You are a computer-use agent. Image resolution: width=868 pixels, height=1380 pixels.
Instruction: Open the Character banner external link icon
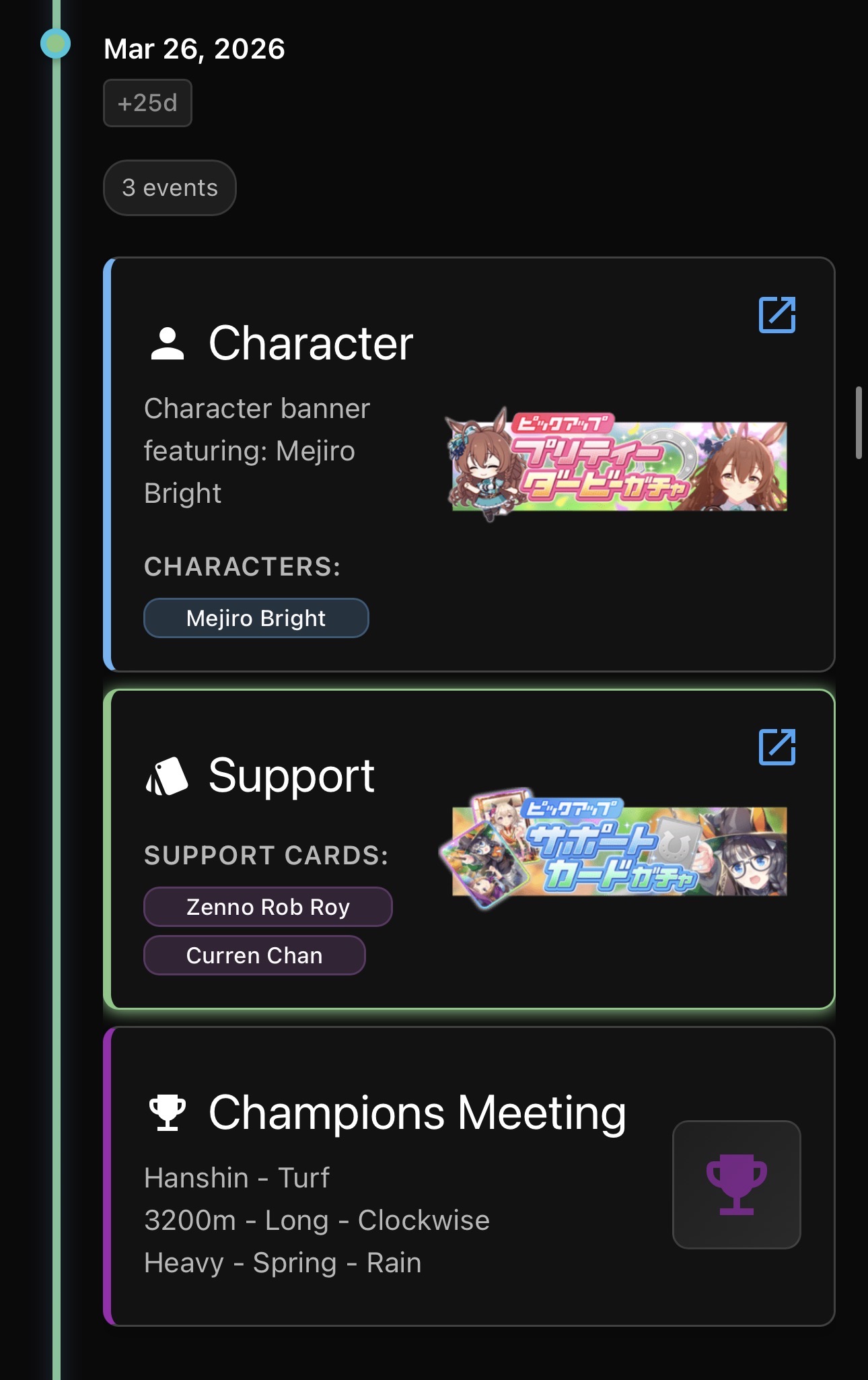pyautogui.click(x=777, y=314)
